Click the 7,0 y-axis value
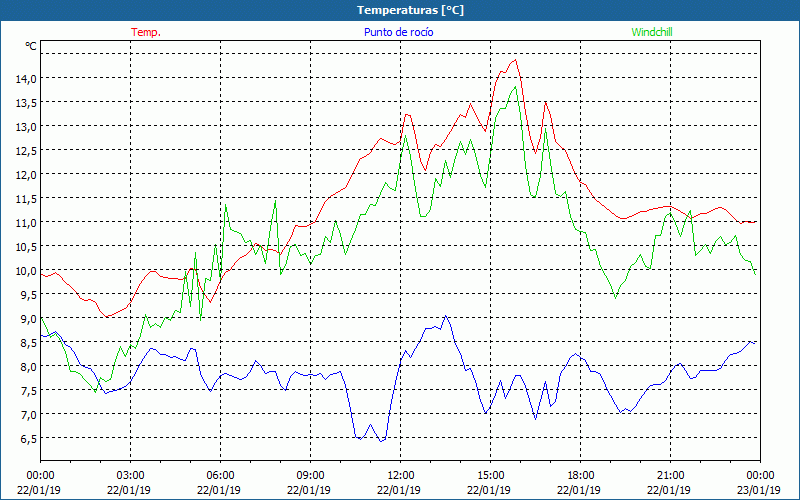800x500 pixels. pos(28,414)
